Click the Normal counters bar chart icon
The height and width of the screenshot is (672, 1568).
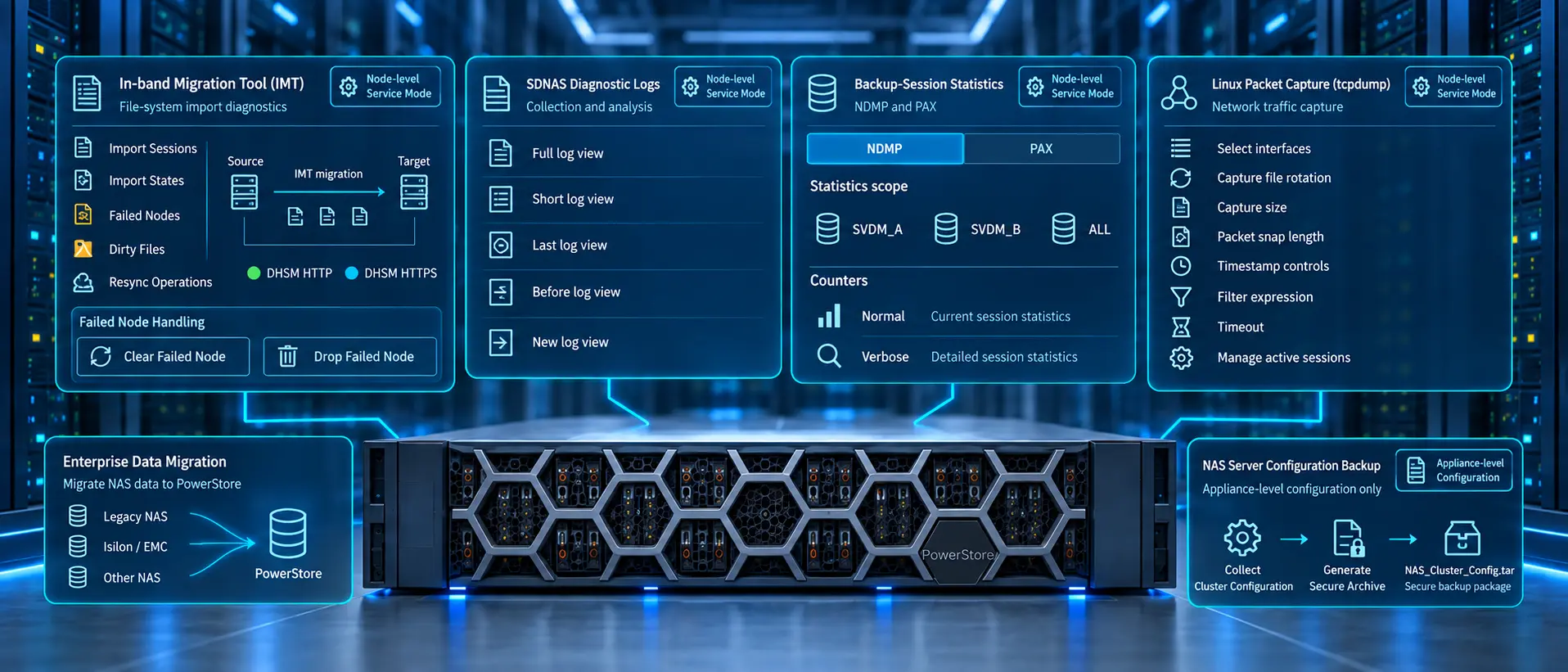coord(829,316)
